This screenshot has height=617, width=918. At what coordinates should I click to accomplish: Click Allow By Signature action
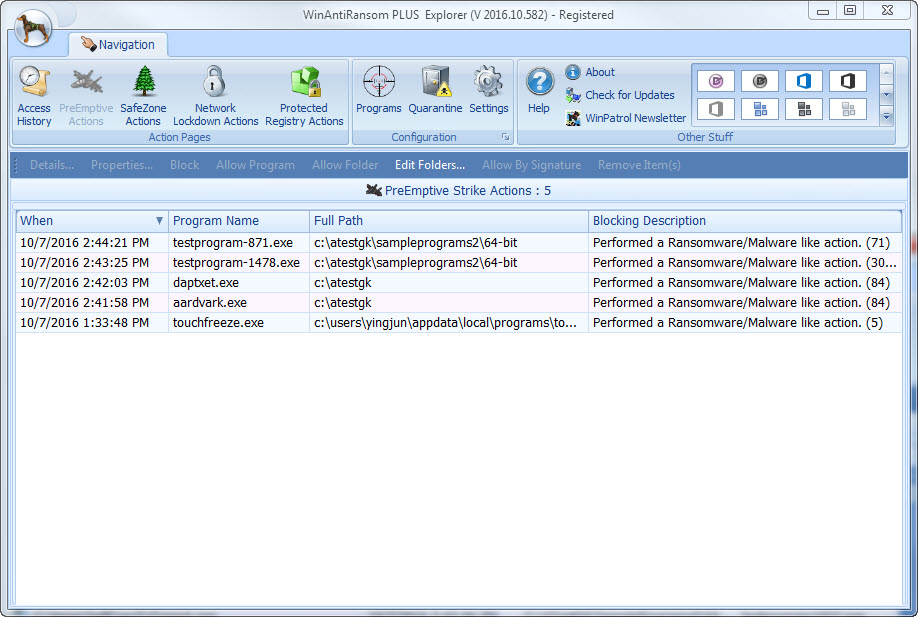click(x=532, y=165)
